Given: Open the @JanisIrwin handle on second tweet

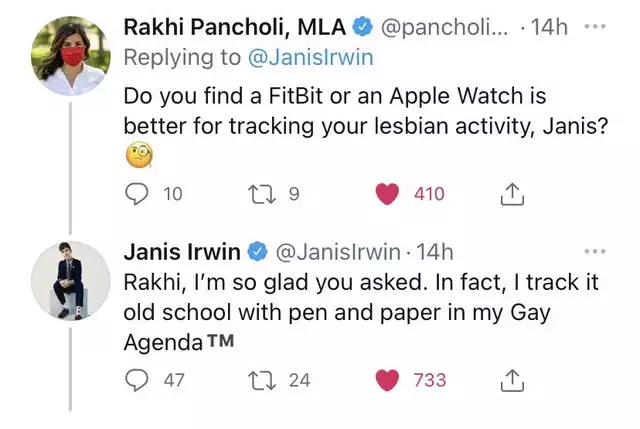Looking at the screenshot, I should tap(337, 251).
